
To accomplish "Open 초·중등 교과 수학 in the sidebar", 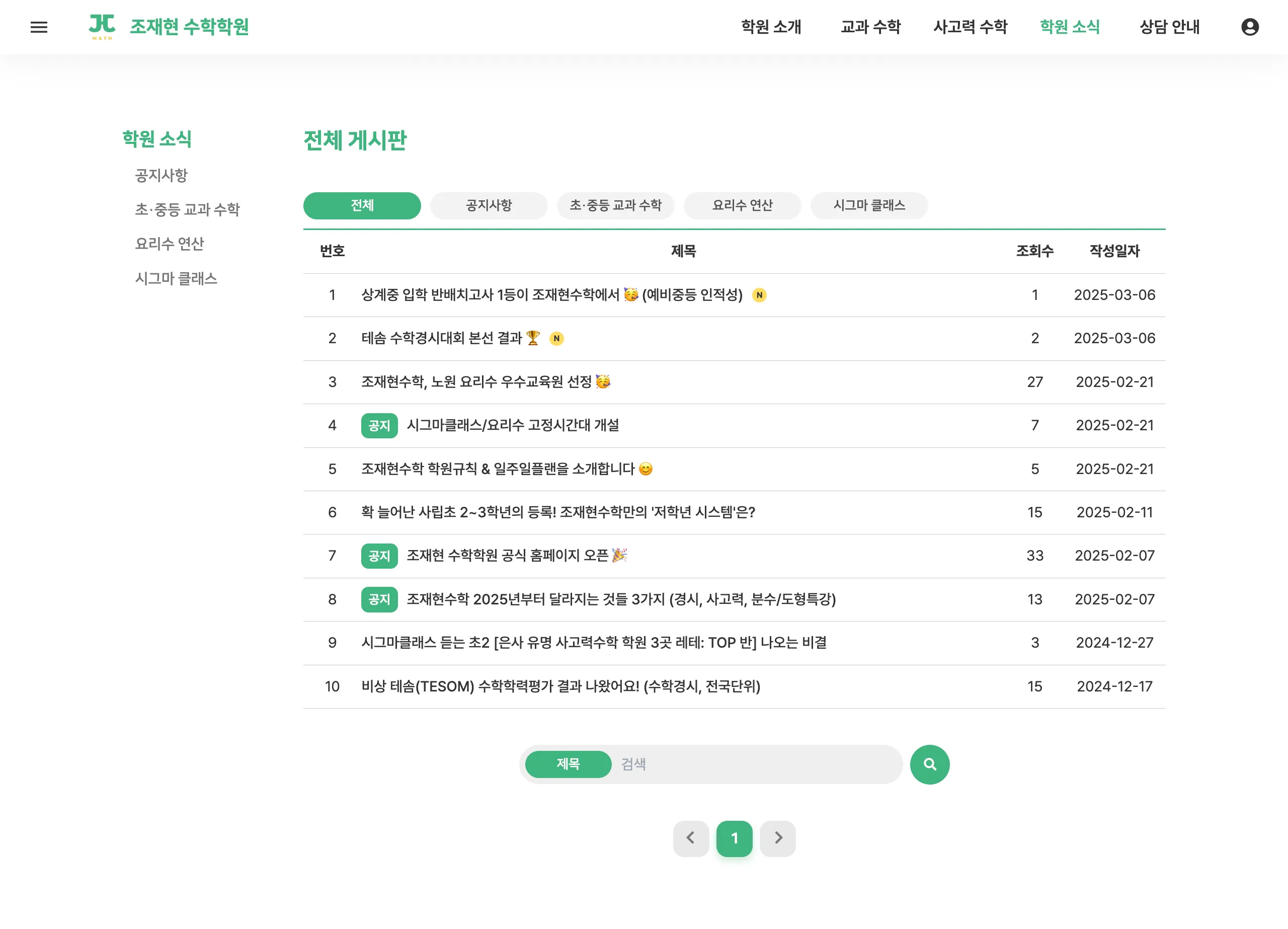I will (x=187, y=210).
